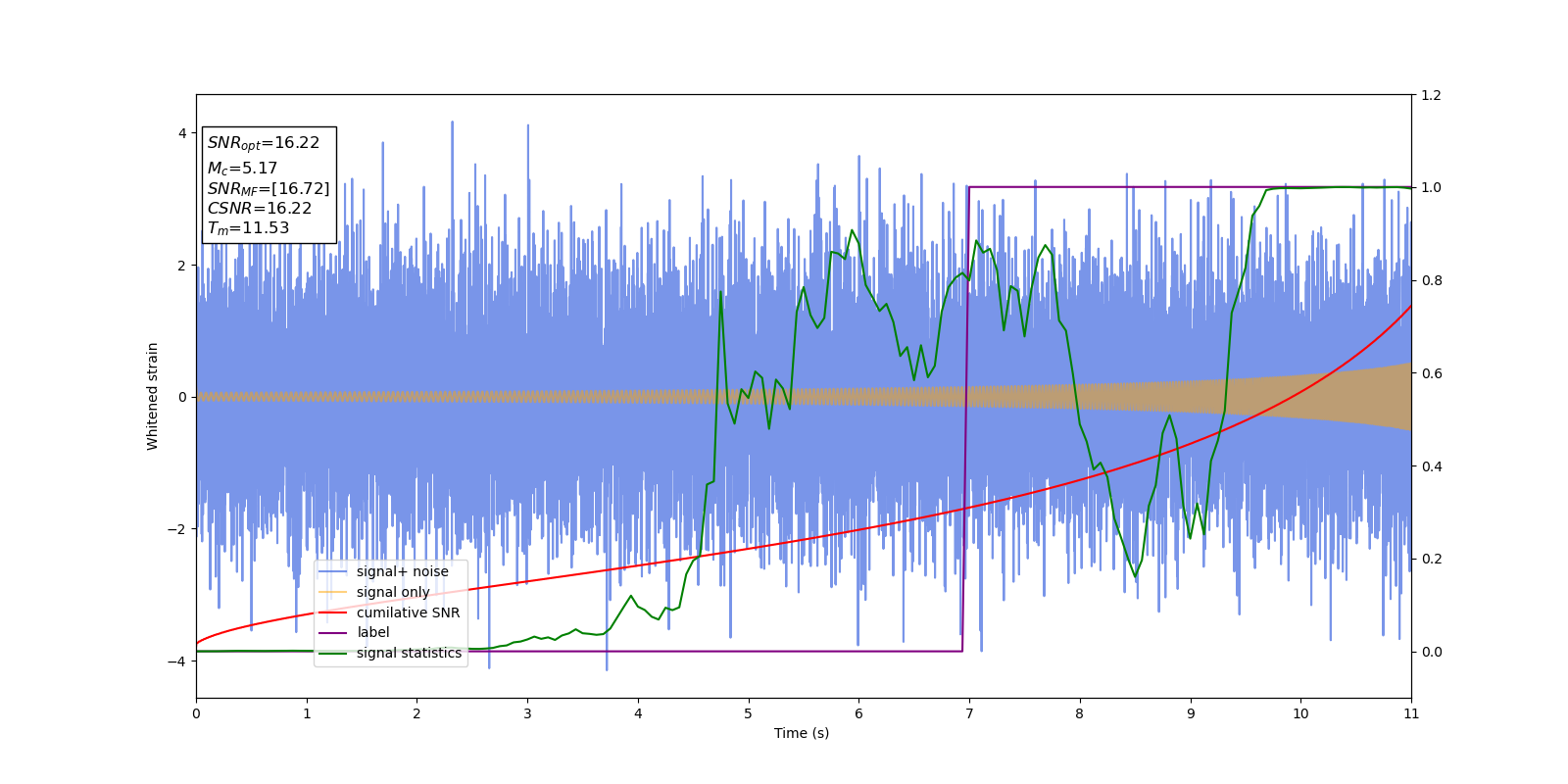Click right y-axis tick label 1.2

coord(1431,95)
